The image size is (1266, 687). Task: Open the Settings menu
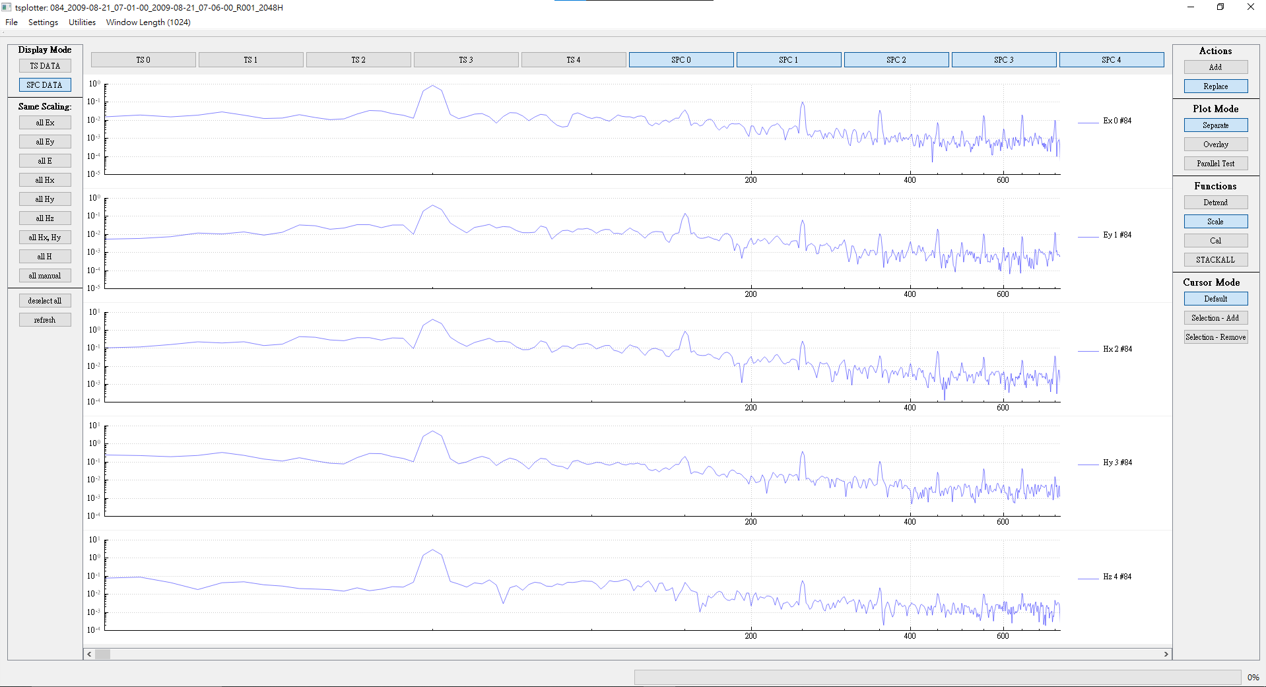[x=43, y=22]
